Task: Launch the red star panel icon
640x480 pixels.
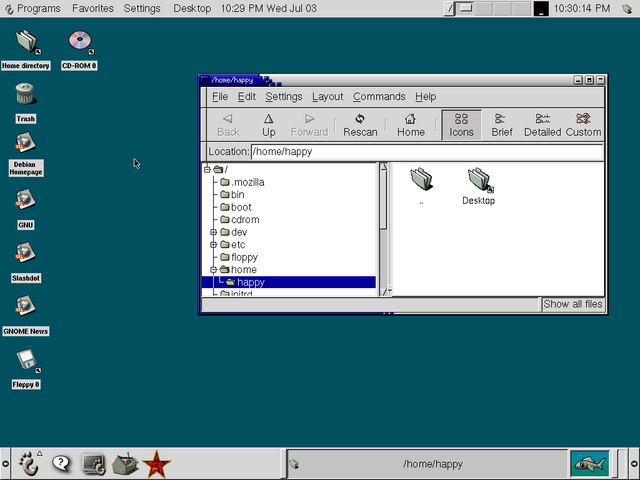Action: pyautogui.click(x=156, y=464)
